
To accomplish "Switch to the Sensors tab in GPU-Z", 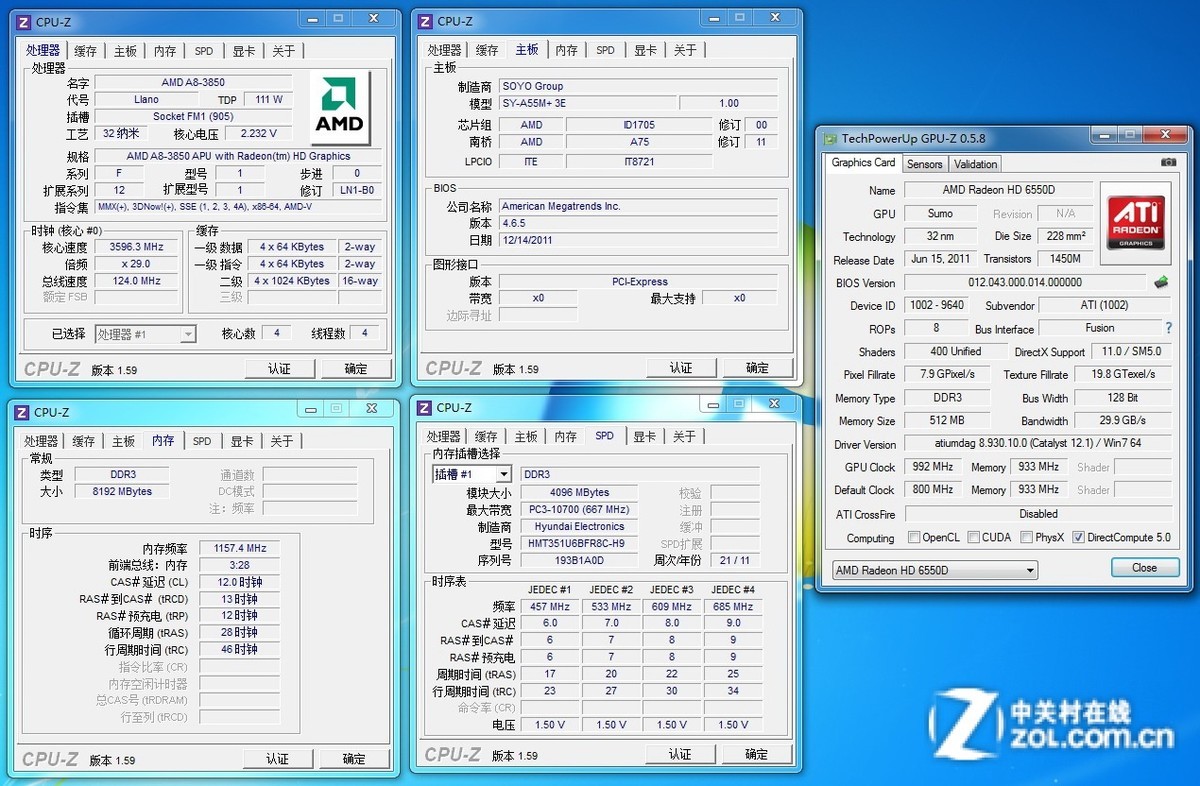I will coord(924,164).
